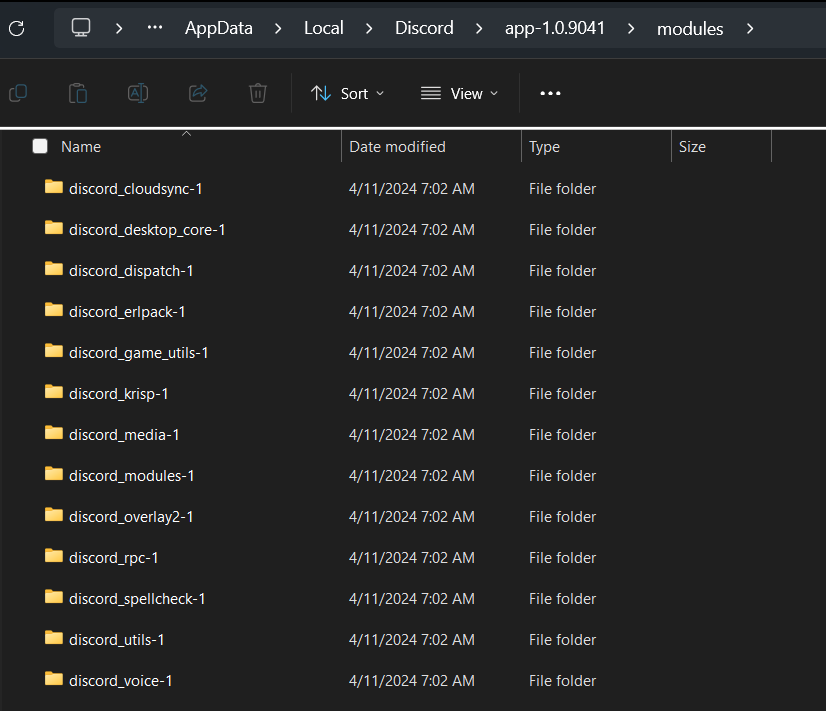Click the discord_overlay2-1 folder icon

tap(54, 516)
